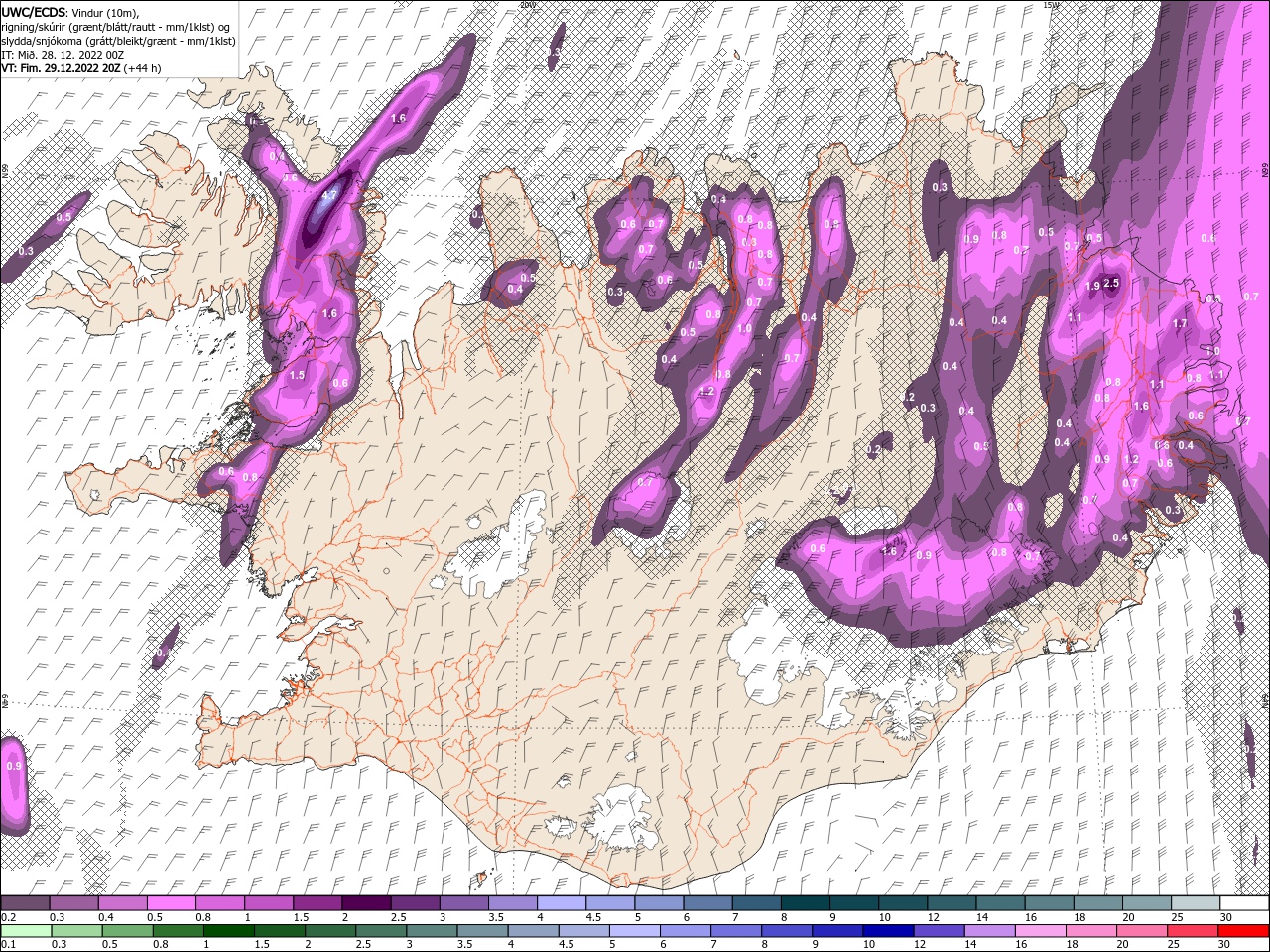The image size is (1270, 952).
Task: Click the valid time 'VT: Fim. 29.12.2022 20Z (+44 h)'
Action: coord(81,68)
